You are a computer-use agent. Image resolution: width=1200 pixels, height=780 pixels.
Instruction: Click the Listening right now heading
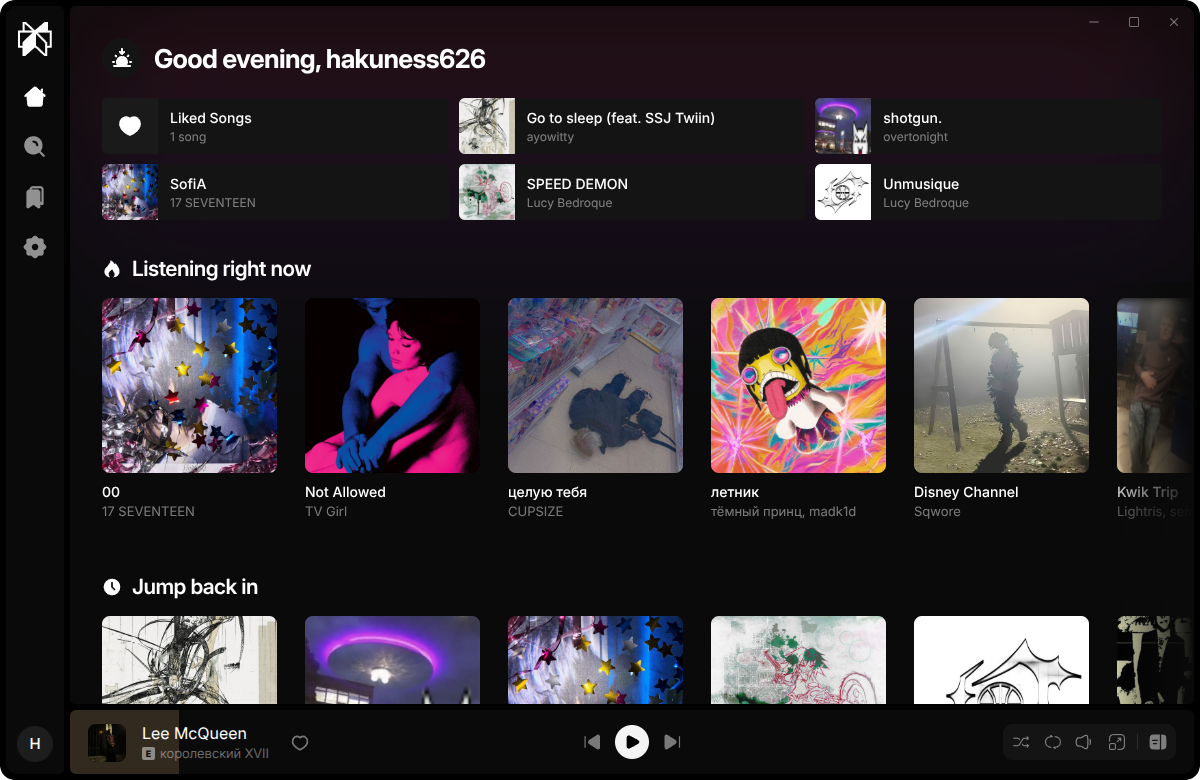pyautogui.click(x=221, y=269)
